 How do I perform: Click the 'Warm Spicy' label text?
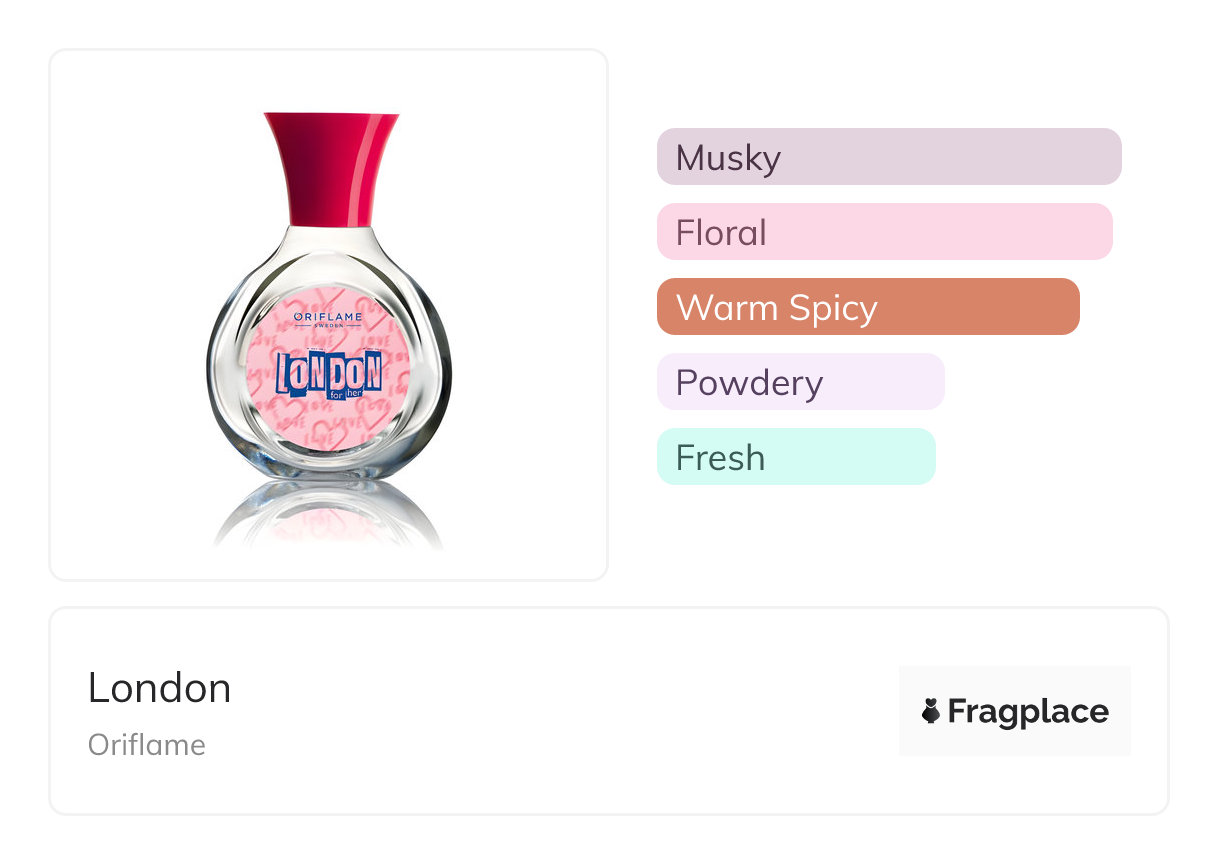click(776, 308)
